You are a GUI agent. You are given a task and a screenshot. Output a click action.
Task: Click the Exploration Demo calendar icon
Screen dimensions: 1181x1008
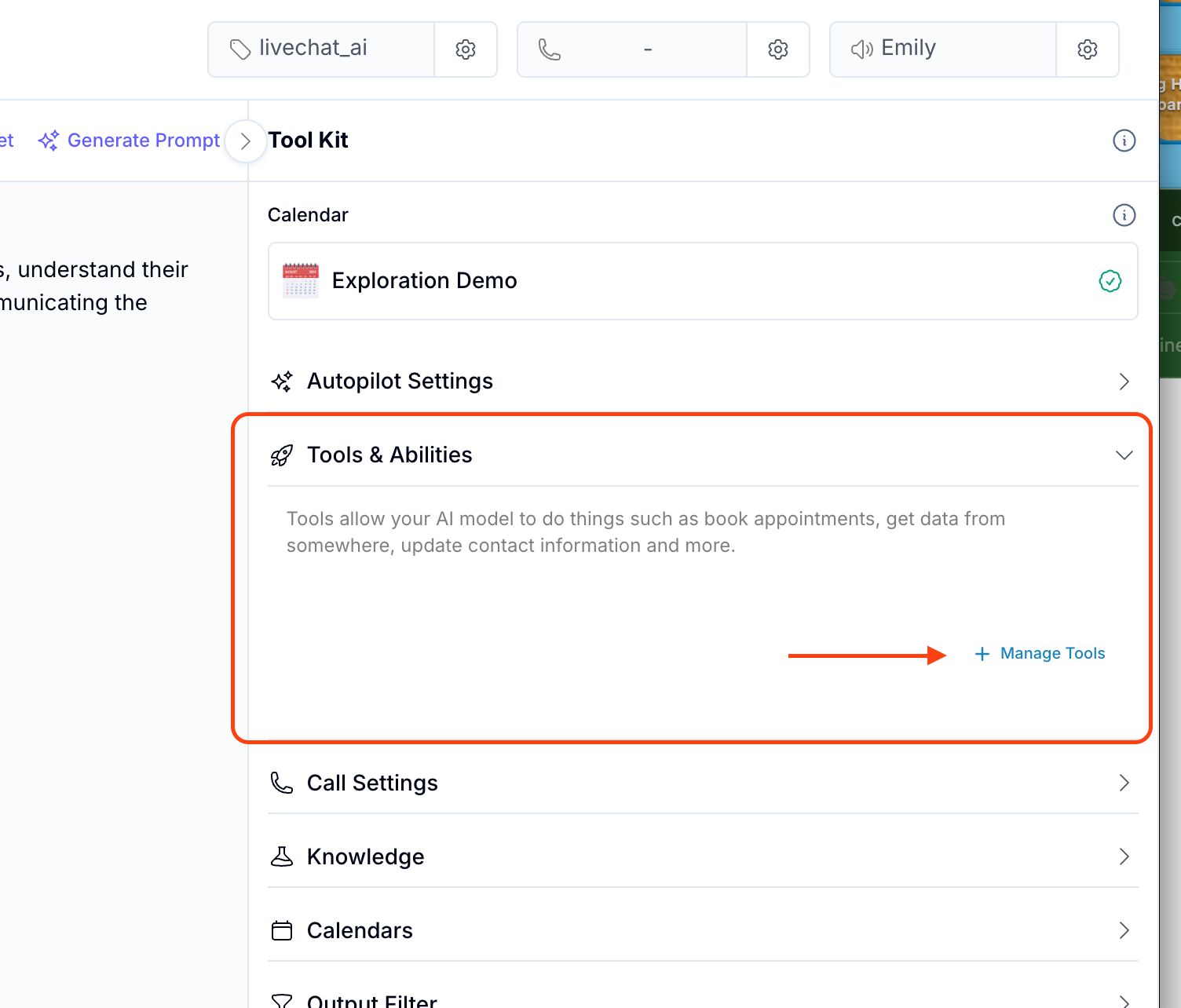coord(301,281)
